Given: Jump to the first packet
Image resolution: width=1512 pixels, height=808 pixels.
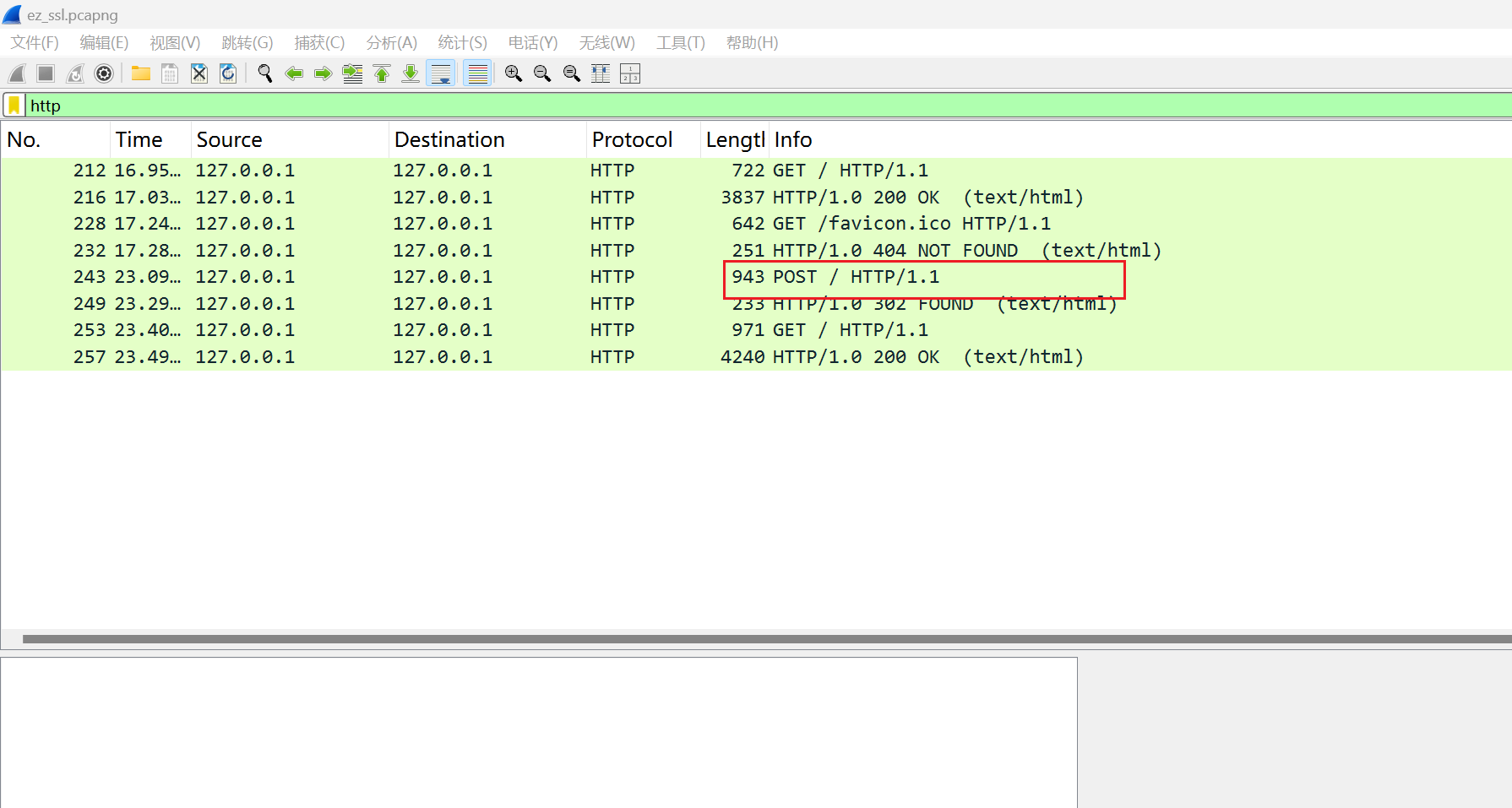Looking at the screenshot, I should point(382,74).
